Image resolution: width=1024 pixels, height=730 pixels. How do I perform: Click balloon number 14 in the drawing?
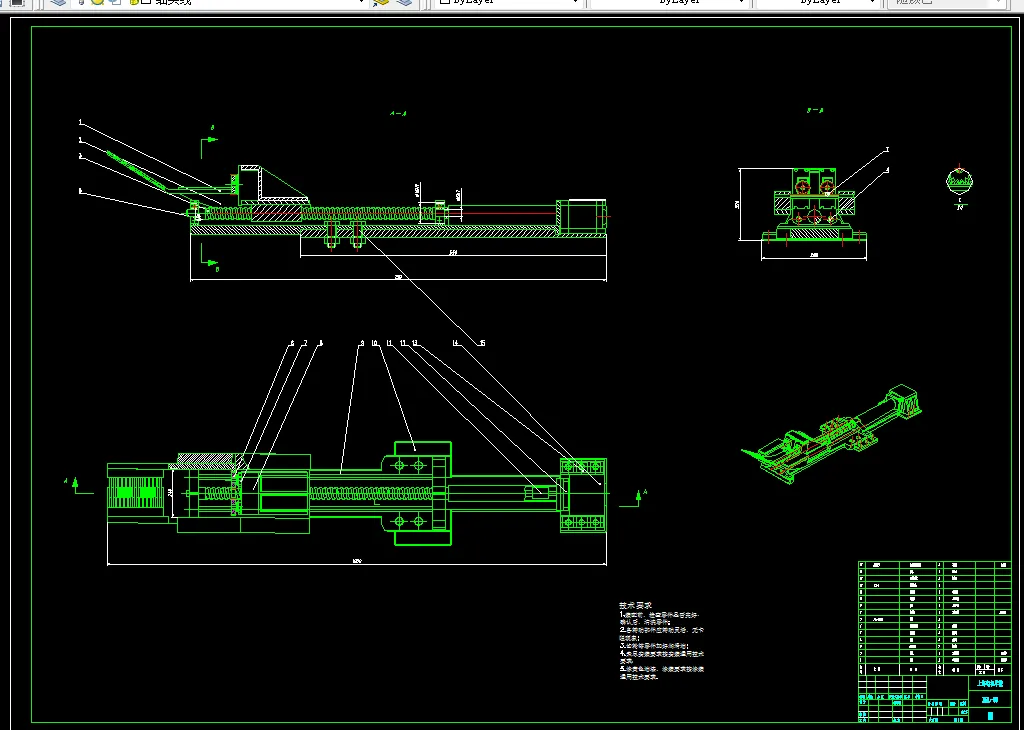click(x=456, y=343)
